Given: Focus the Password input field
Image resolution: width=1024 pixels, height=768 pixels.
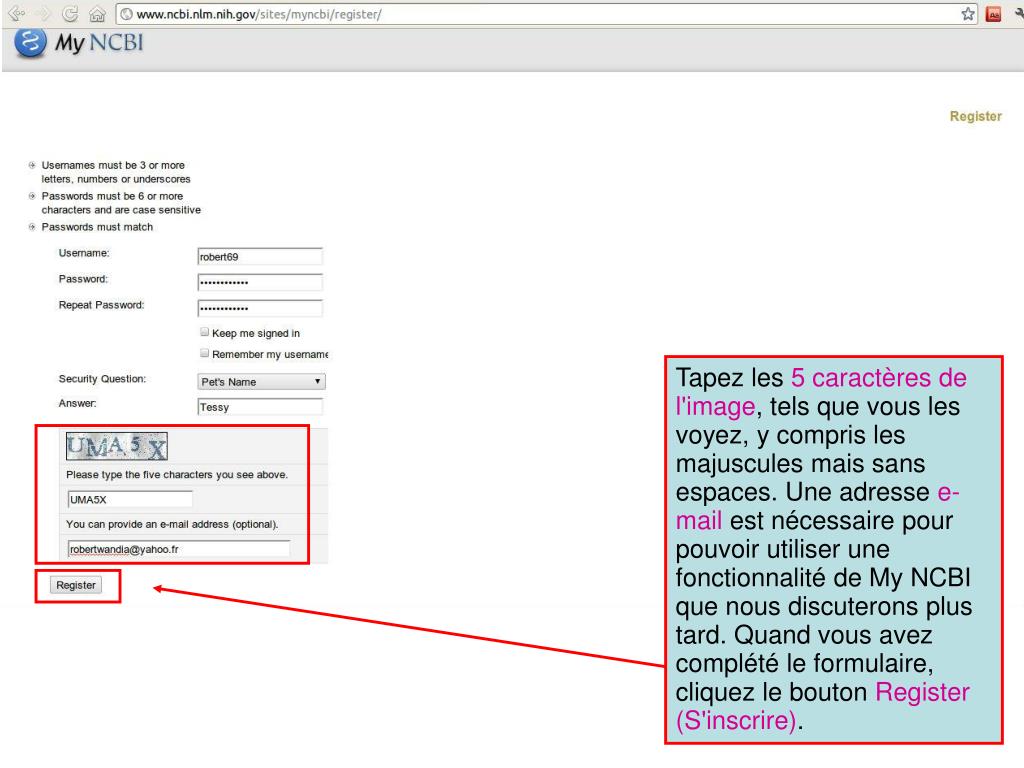Looking at the screenshot, I should [260, 282].
